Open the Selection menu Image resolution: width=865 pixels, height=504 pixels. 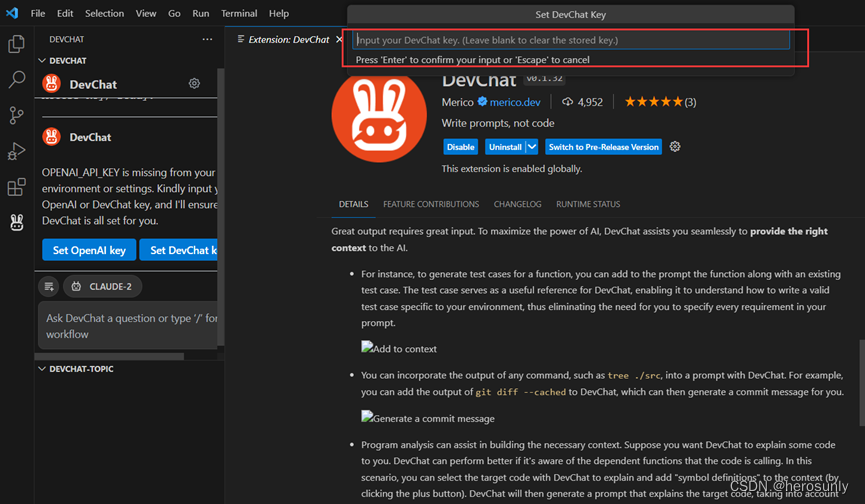pyautogui.click(x=104, y=13)
